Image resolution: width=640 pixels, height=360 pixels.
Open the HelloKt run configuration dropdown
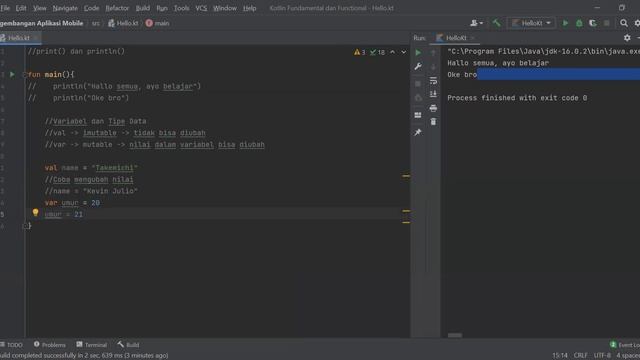point(531,23)
